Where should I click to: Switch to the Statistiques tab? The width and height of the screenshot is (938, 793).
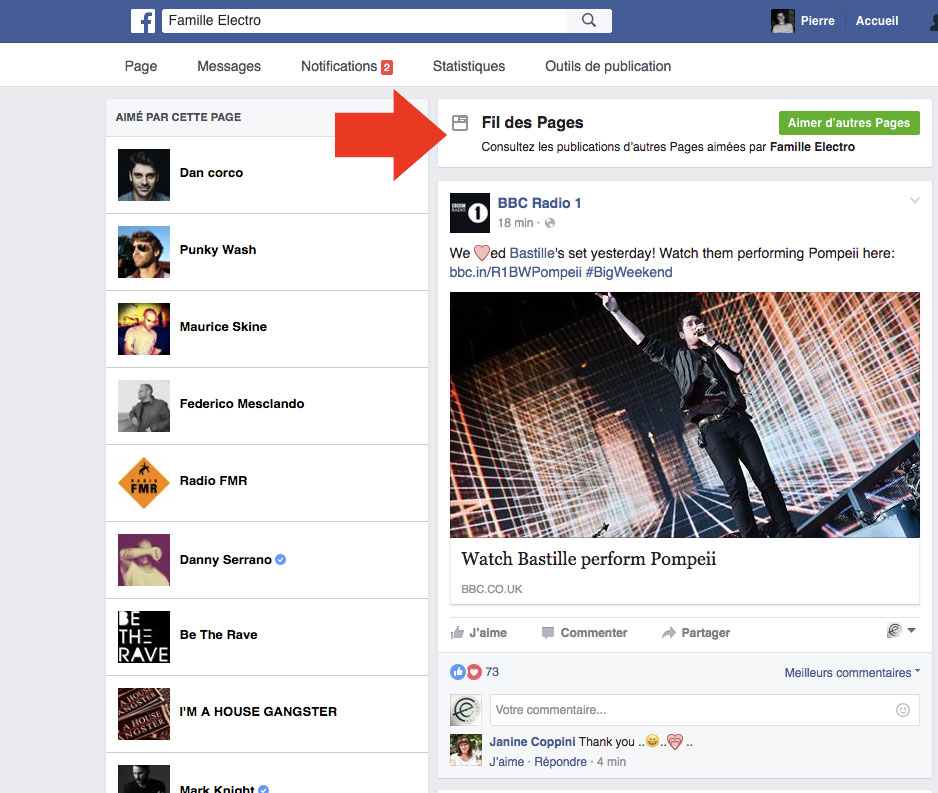tap(469, 66)
